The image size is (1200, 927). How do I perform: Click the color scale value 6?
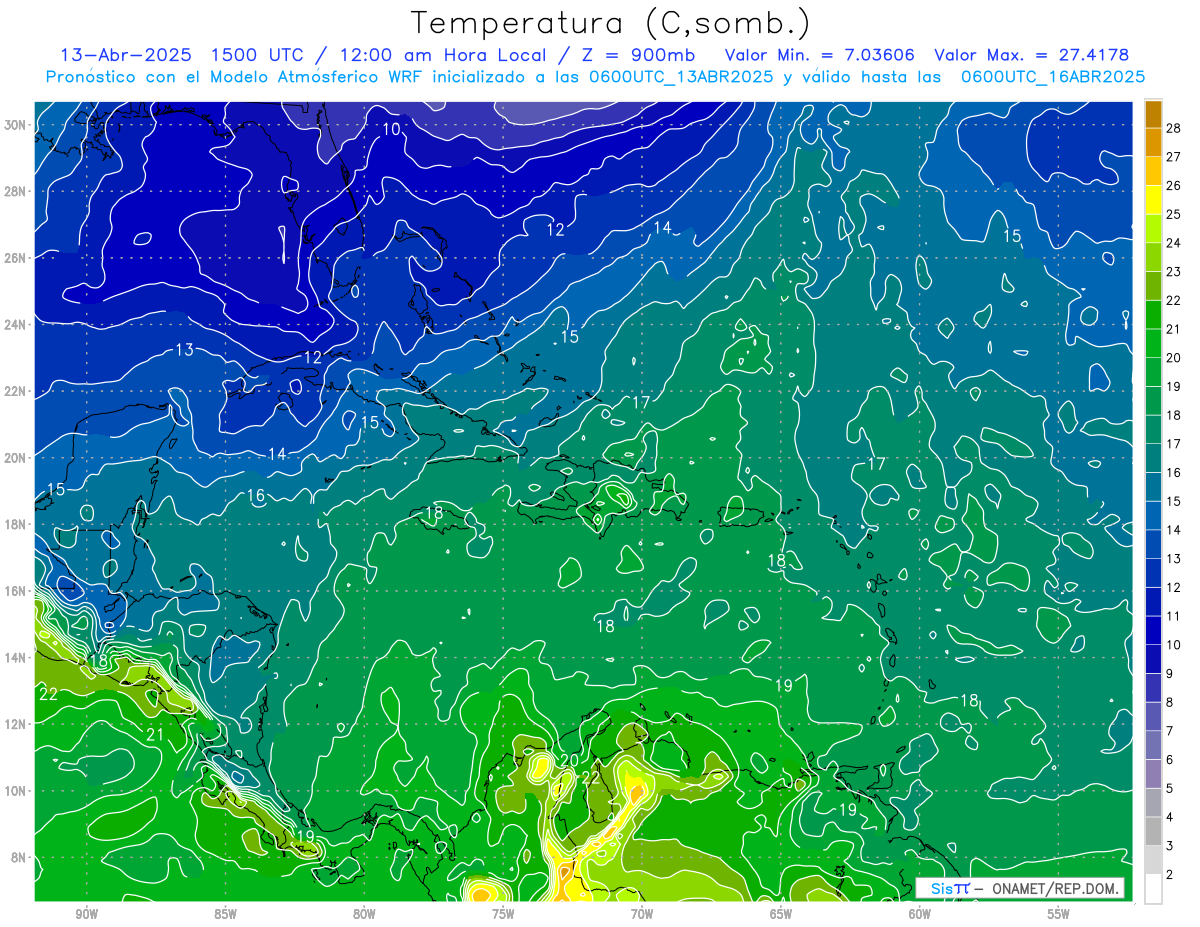(1170, 760)
